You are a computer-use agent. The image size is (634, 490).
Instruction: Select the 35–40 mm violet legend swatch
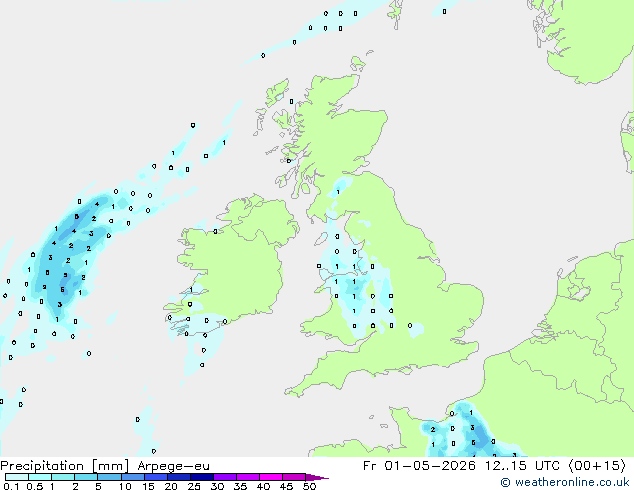[248, 477]
